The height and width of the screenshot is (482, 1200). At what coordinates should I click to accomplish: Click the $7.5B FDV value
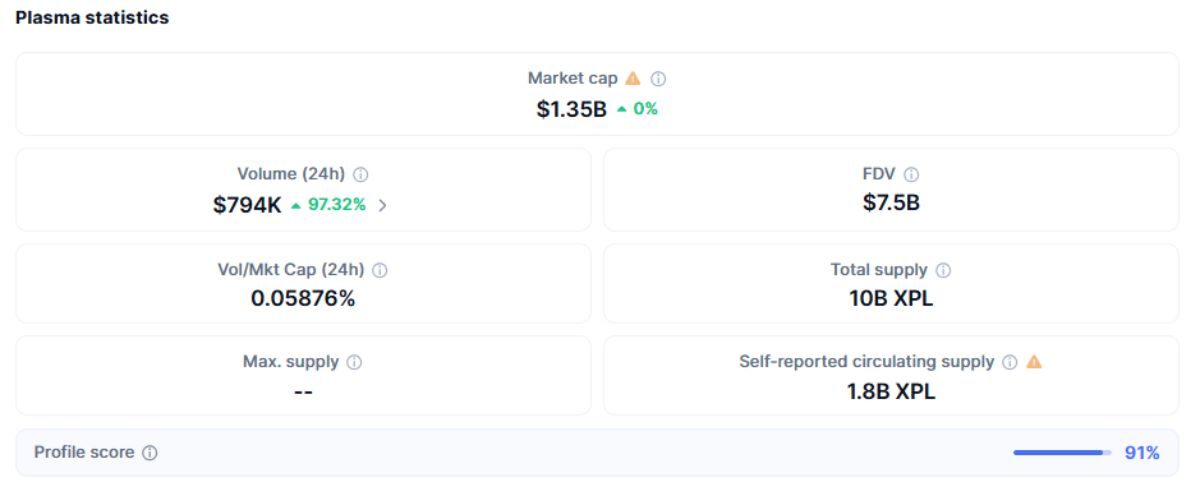tap(891, 204)
